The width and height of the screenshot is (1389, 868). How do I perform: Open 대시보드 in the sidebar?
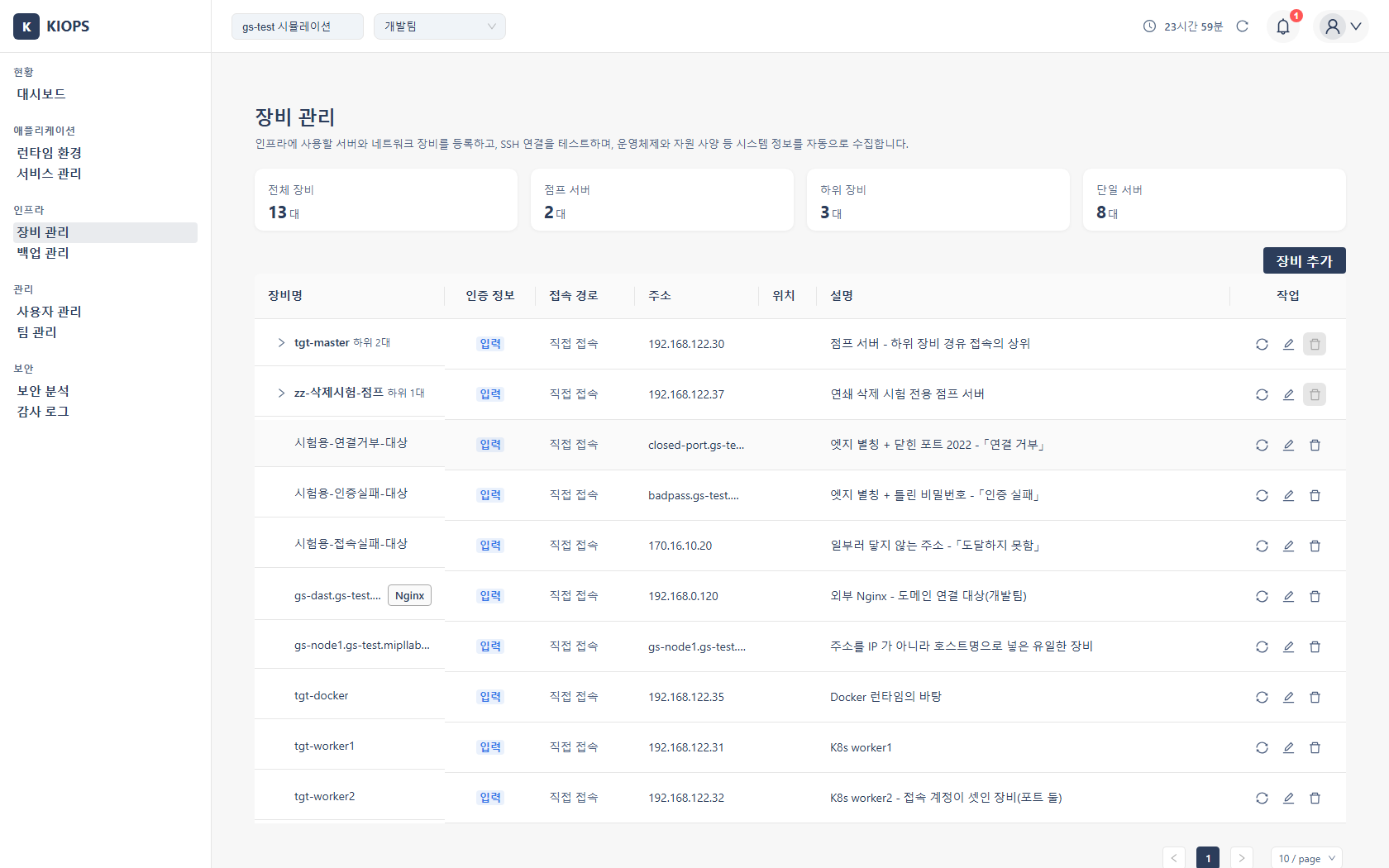pos(41,94)
